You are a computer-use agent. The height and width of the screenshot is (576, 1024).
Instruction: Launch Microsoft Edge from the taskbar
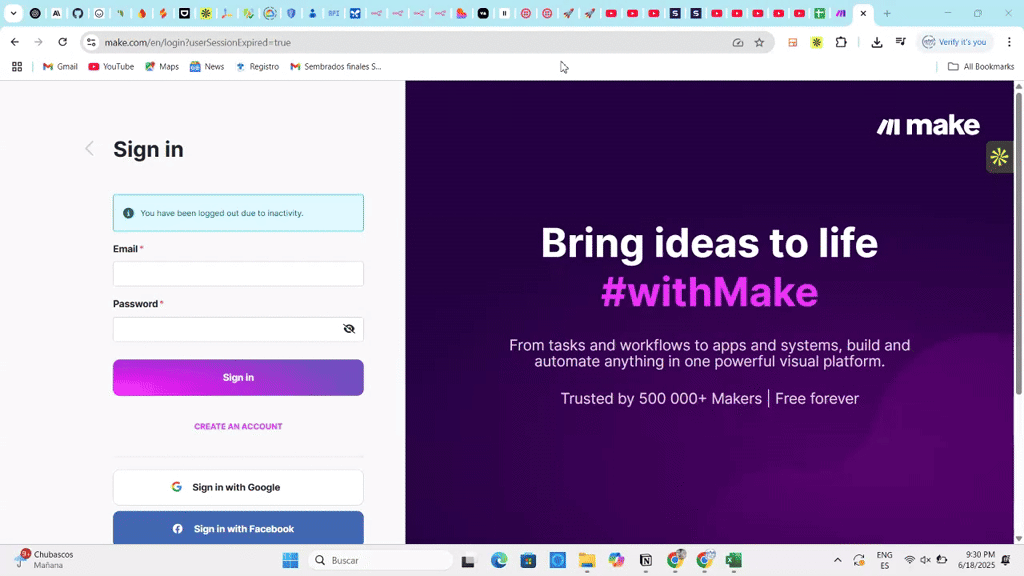point(499,560)
